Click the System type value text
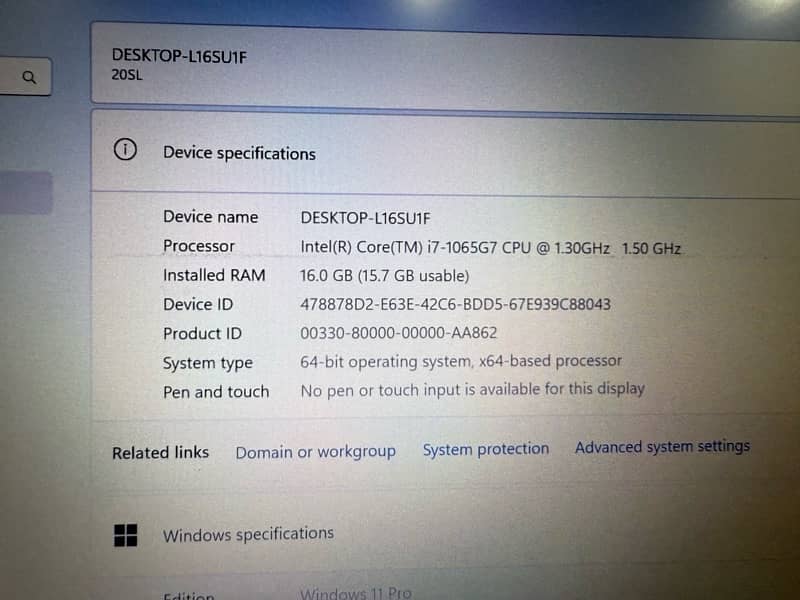 (x=461, y=361)
